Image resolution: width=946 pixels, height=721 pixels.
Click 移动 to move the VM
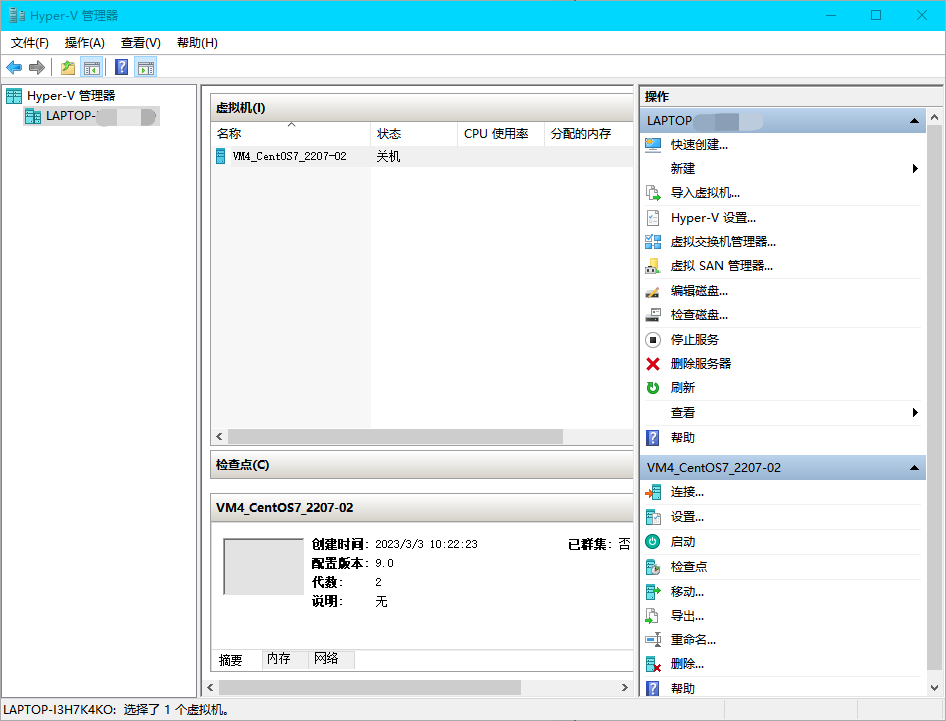click(687, 592)
